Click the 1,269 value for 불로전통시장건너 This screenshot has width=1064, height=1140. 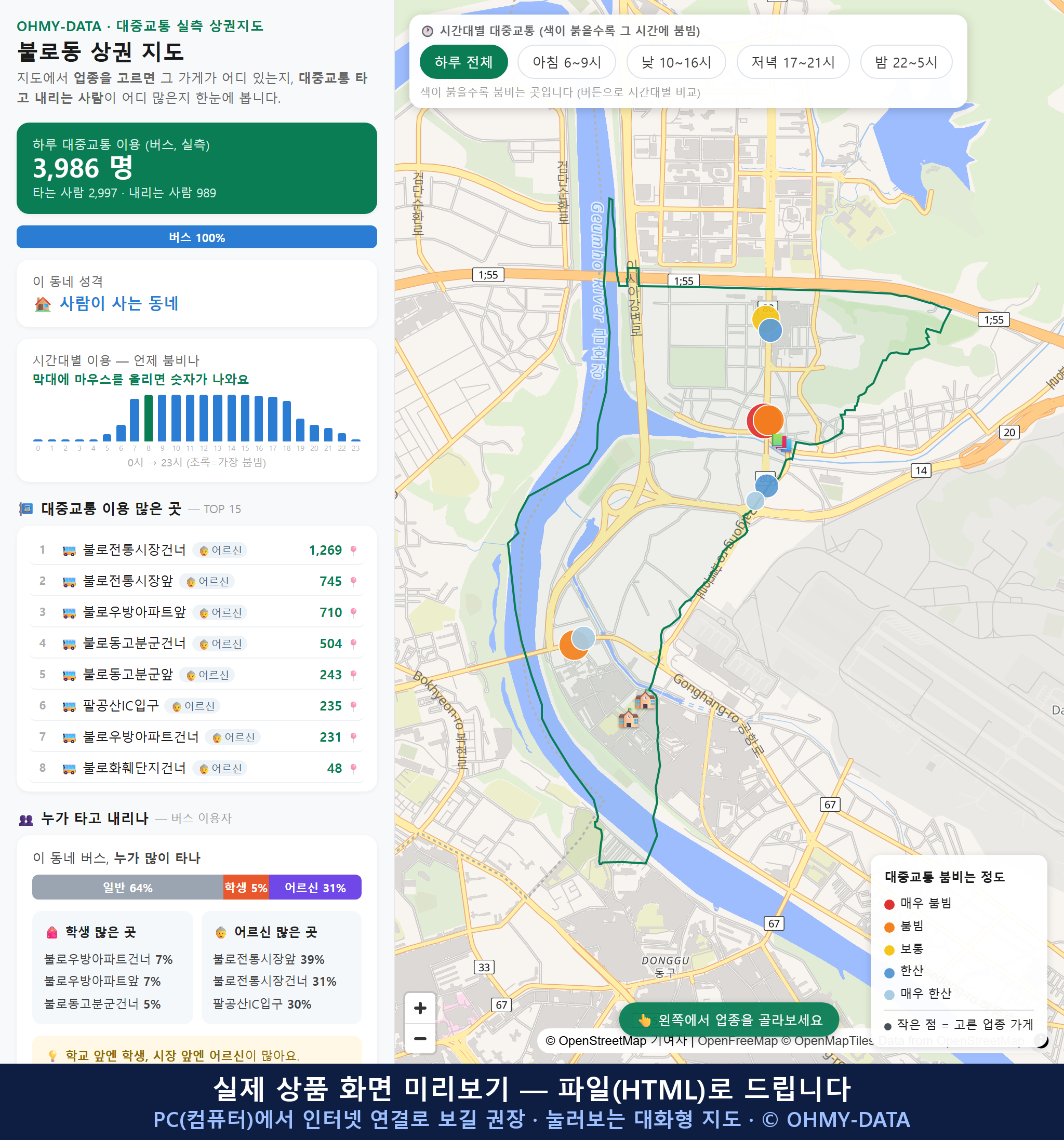tap(325, 551)
